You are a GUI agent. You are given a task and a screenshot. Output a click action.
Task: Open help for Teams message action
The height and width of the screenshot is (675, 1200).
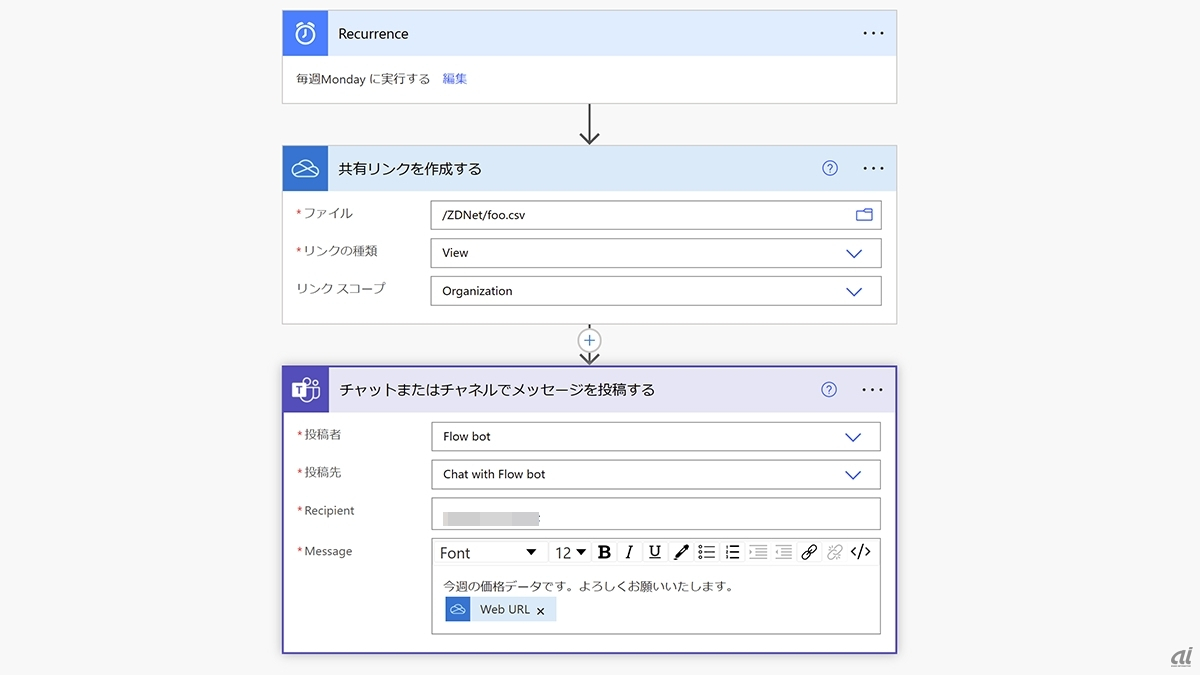click(828, 390)
